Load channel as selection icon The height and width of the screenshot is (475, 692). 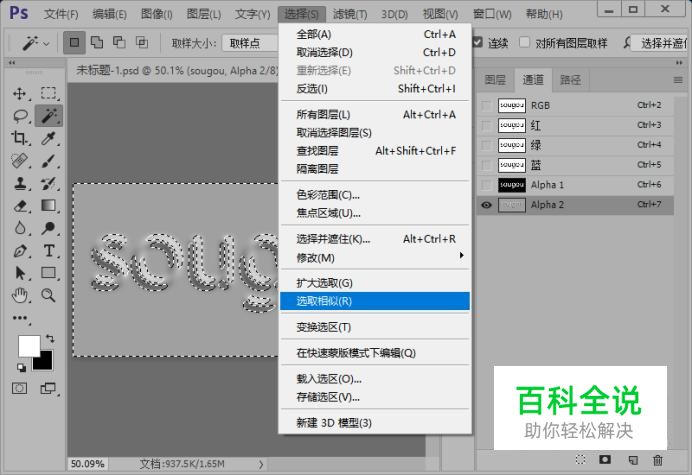tap(580, 460)
